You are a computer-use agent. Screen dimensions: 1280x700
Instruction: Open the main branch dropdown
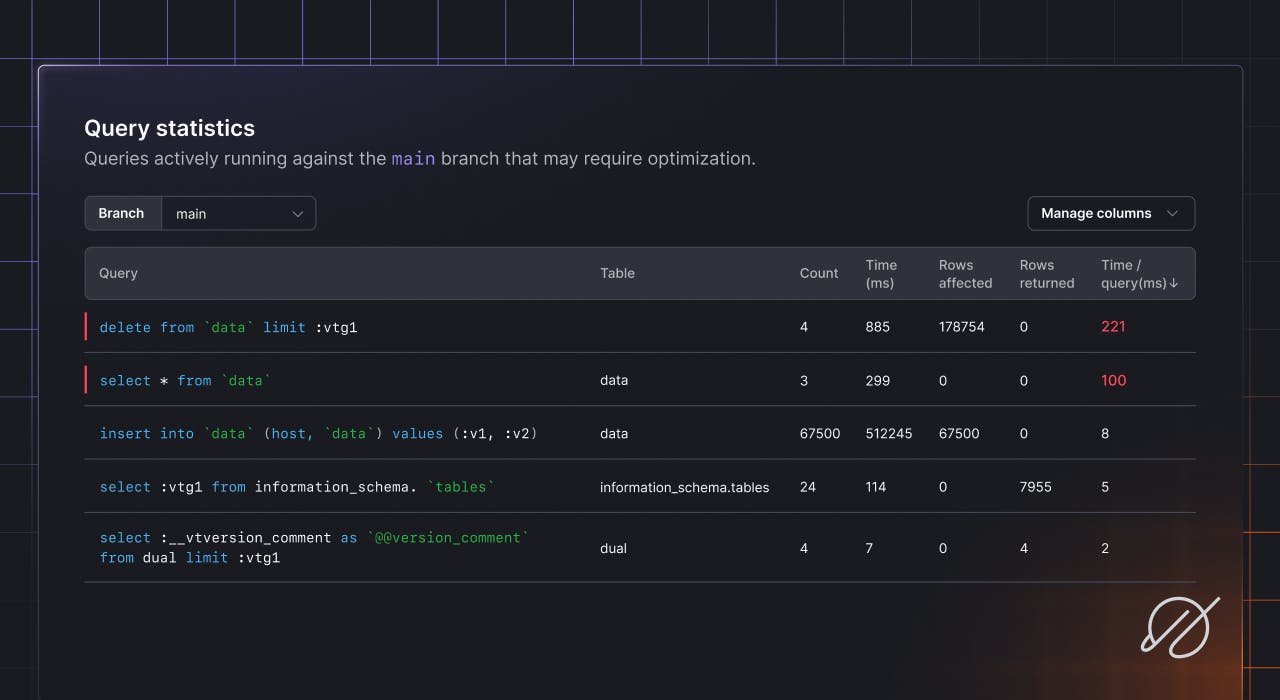(238, 213)
